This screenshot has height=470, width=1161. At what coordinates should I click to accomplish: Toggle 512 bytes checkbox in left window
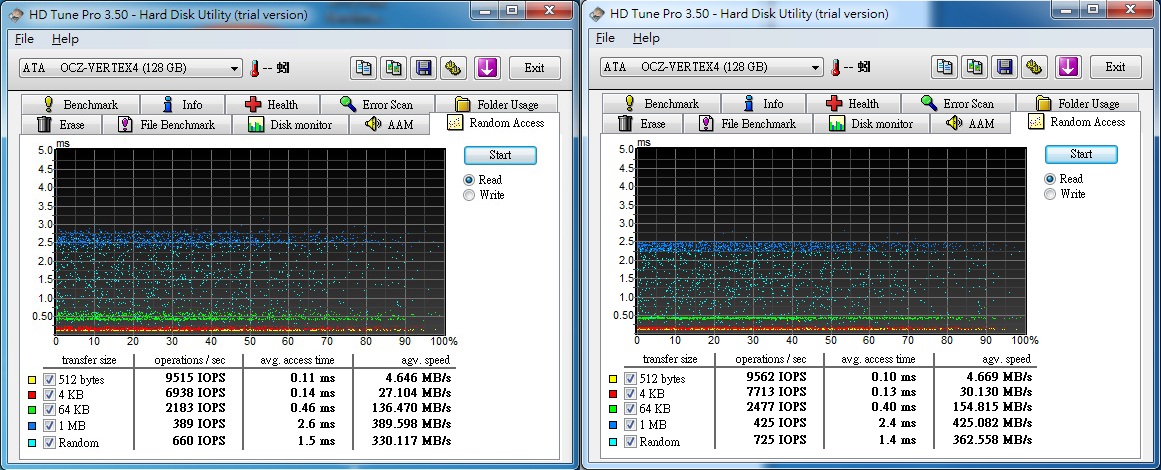49,379
